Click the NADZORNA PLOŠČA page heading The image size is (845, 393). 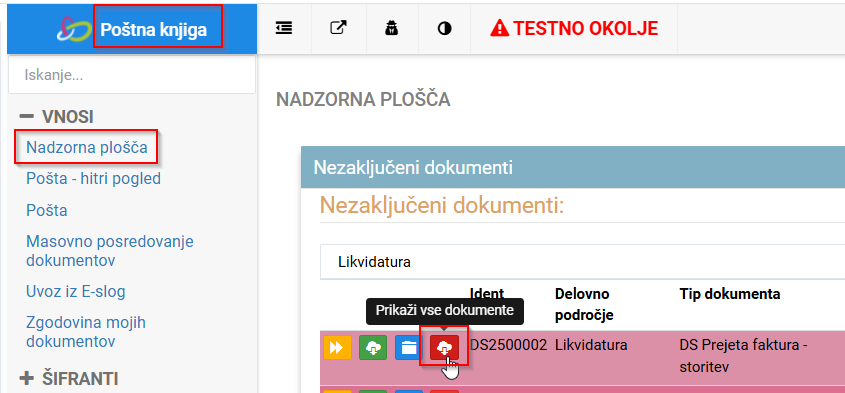pyautogui.click(x=363, y=100)
